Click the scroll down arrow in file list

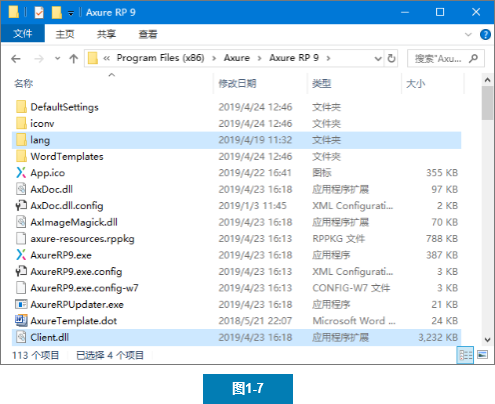487,340
